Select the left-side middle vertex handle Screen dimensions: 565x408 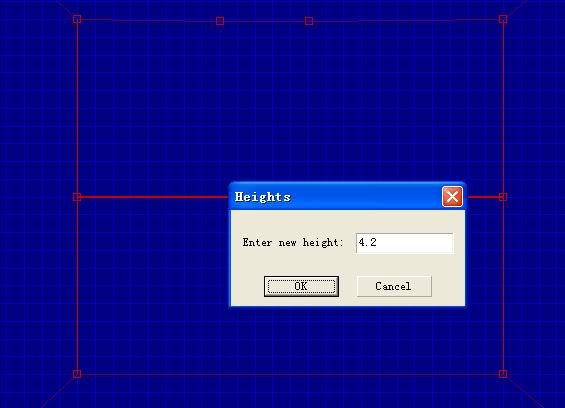(77, 197)
